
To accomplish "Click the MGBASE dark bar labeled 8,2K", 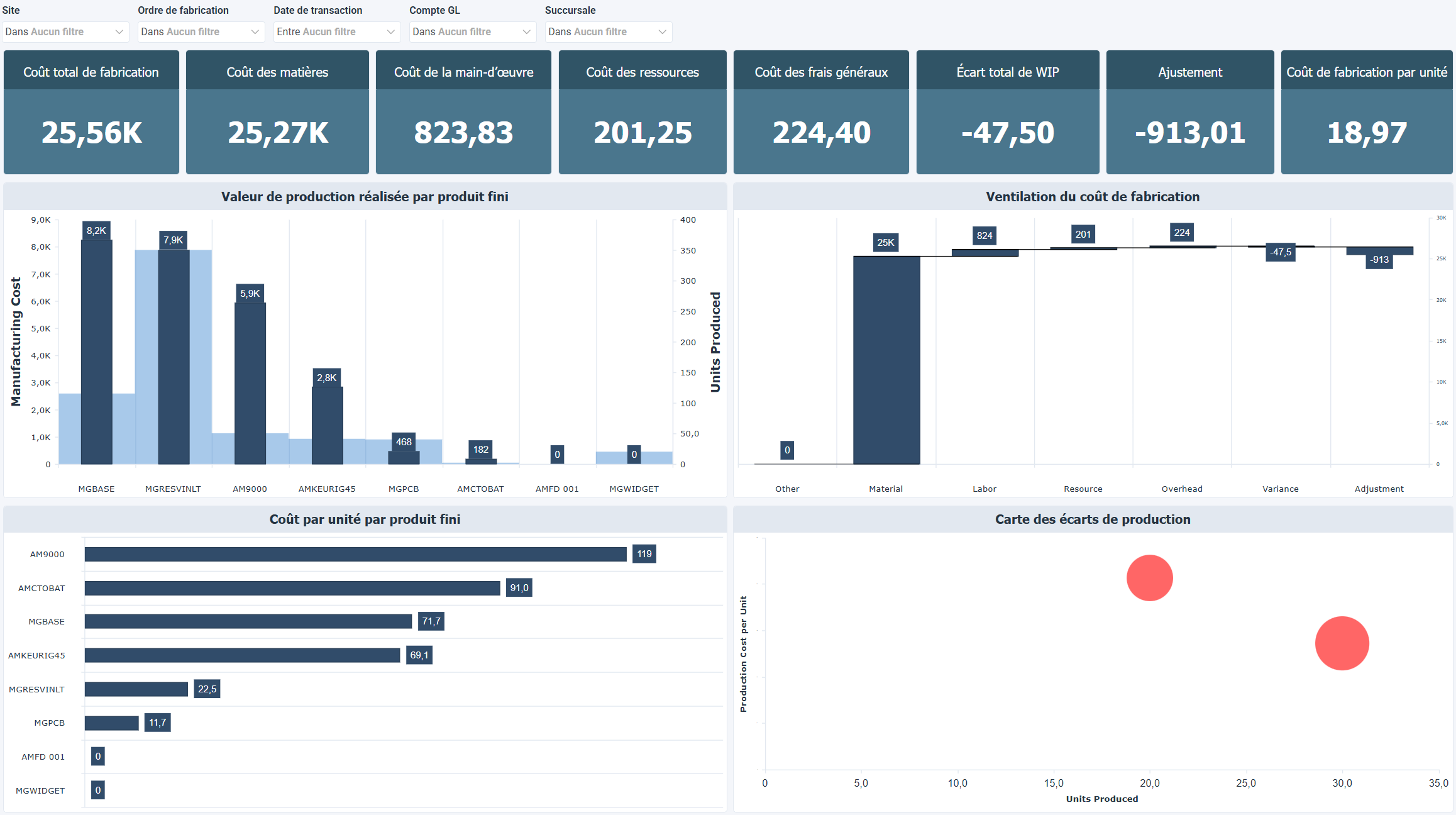I will [97, 352].
